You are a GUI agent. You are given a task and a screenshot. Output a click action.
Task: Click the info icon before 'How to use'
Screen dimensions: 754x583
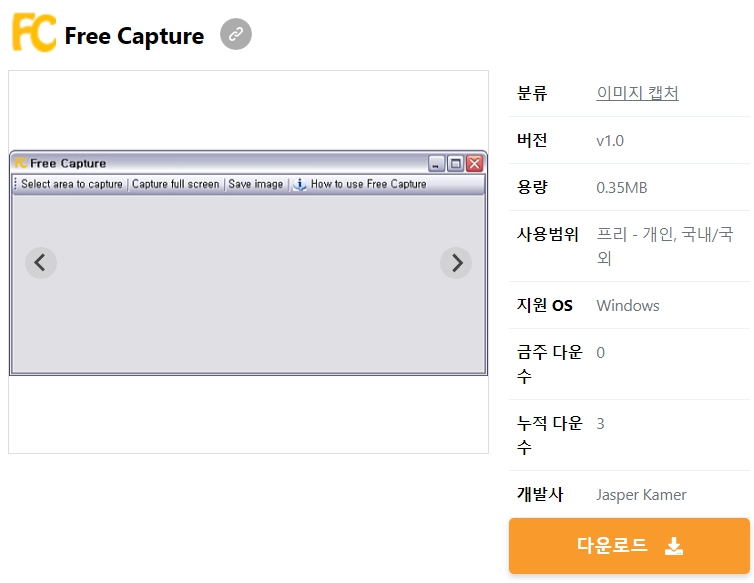(300, 184)
